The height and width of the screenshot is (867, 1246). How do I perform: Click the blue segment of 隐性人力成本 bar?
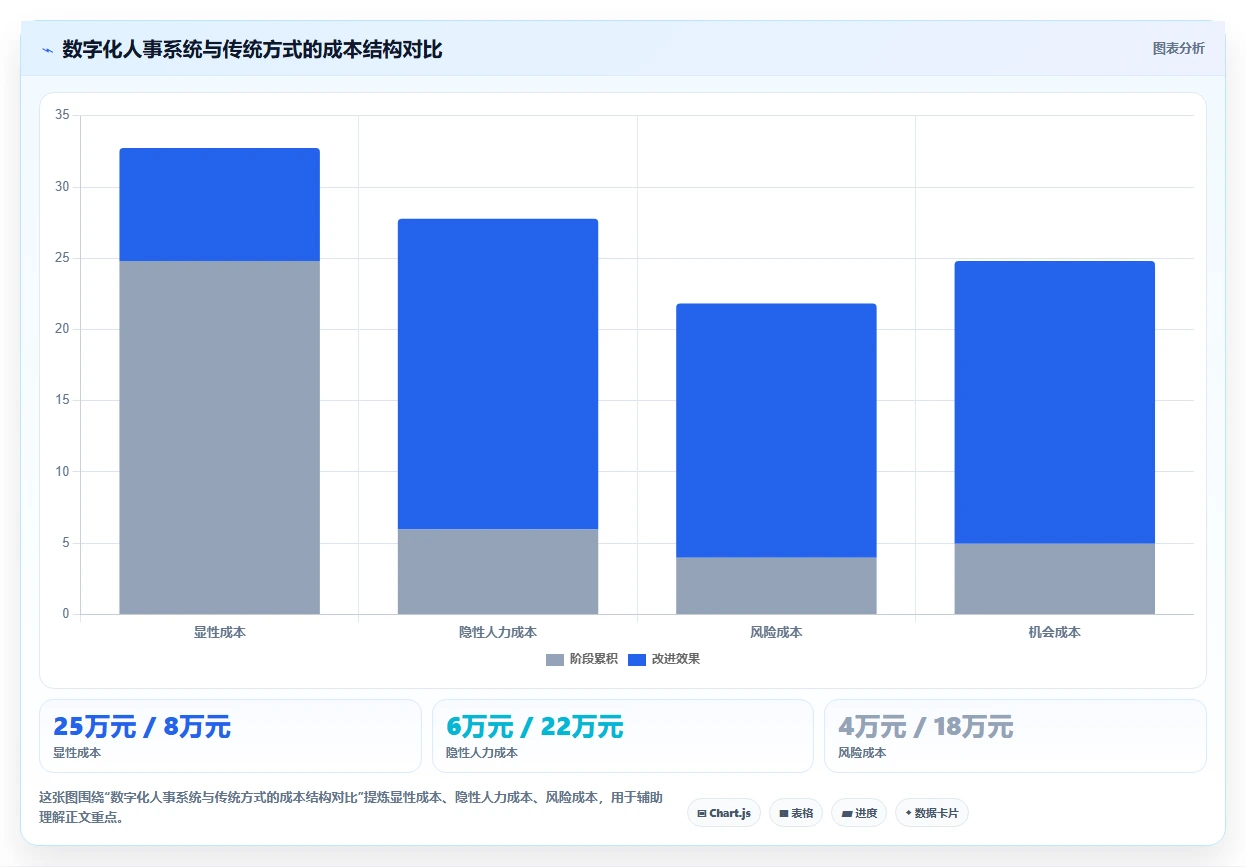point(498,374)
